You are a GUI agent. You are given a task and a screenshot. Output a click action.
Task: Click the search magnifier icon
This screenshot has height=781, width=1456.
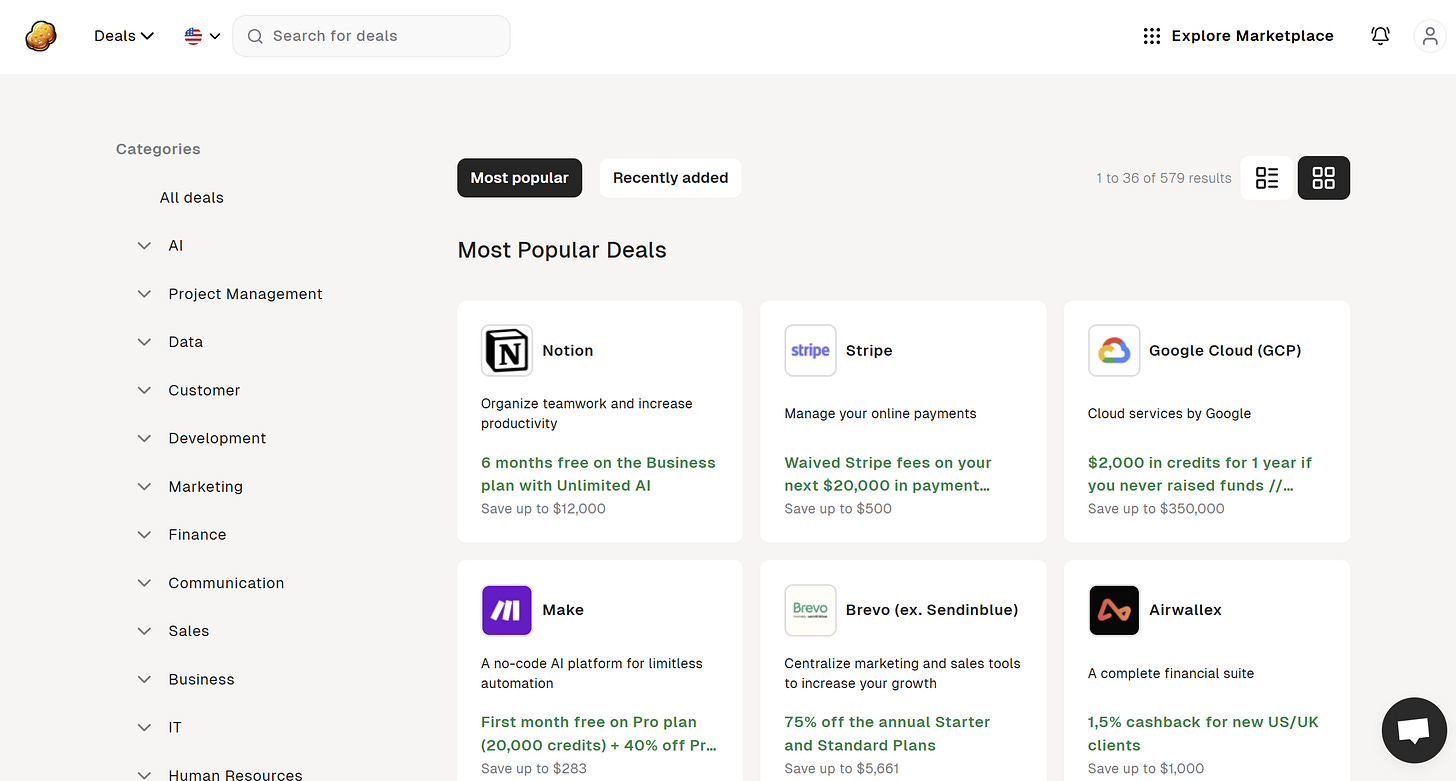[255, 36]
